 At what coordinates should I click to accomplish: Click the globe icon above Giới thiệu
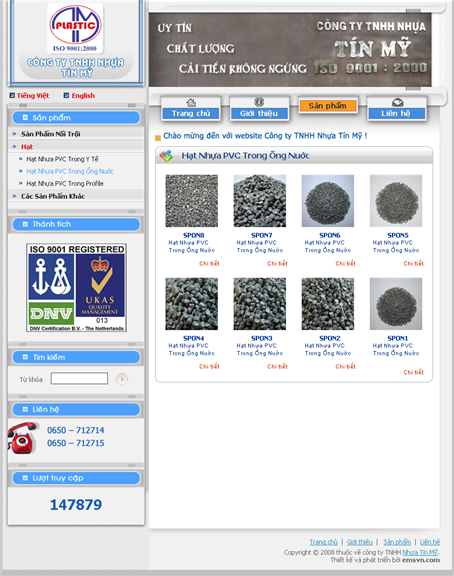(x=259, y=101)
